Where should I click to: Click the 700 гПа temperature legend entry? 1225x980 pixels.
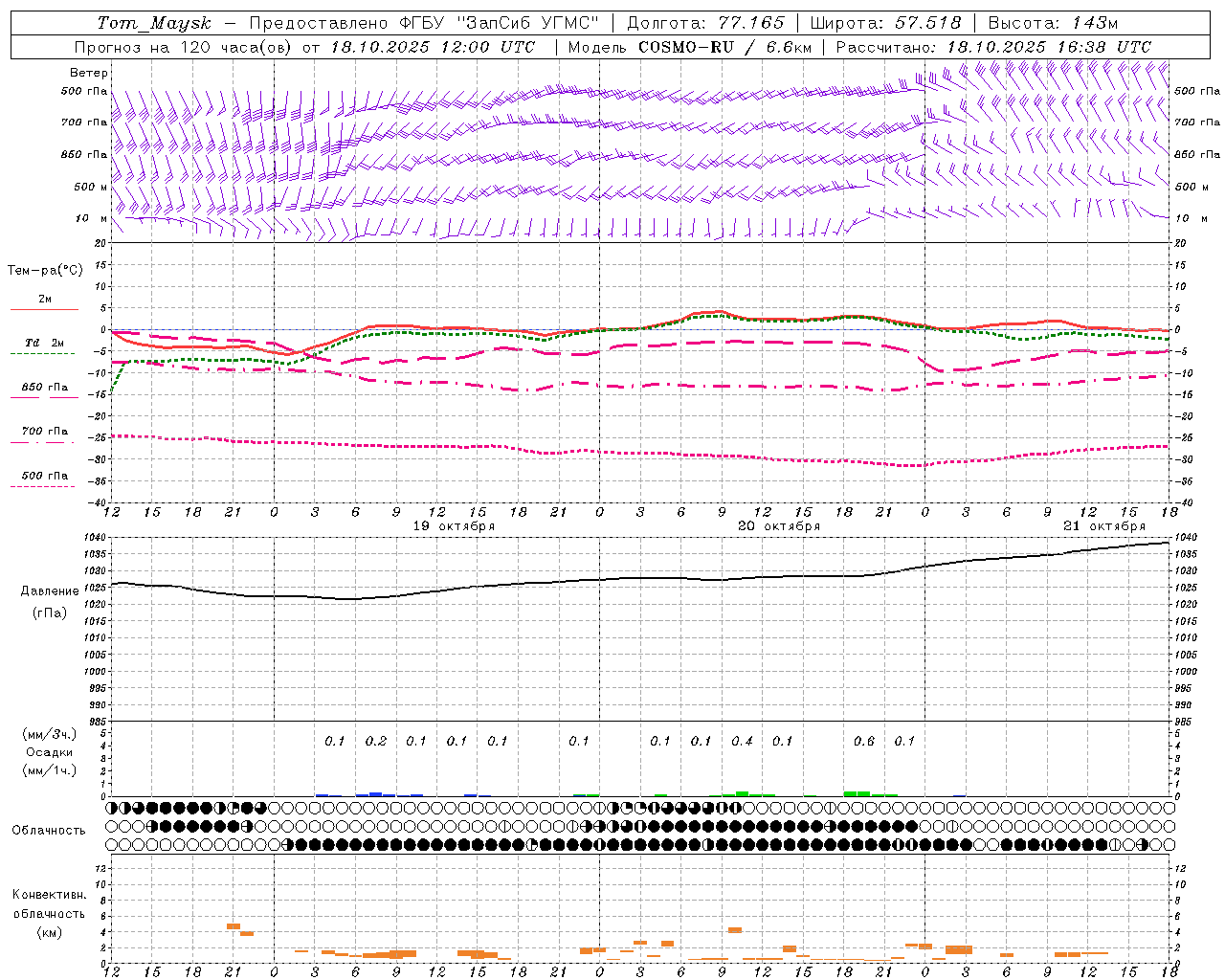[x=45, y=432]
